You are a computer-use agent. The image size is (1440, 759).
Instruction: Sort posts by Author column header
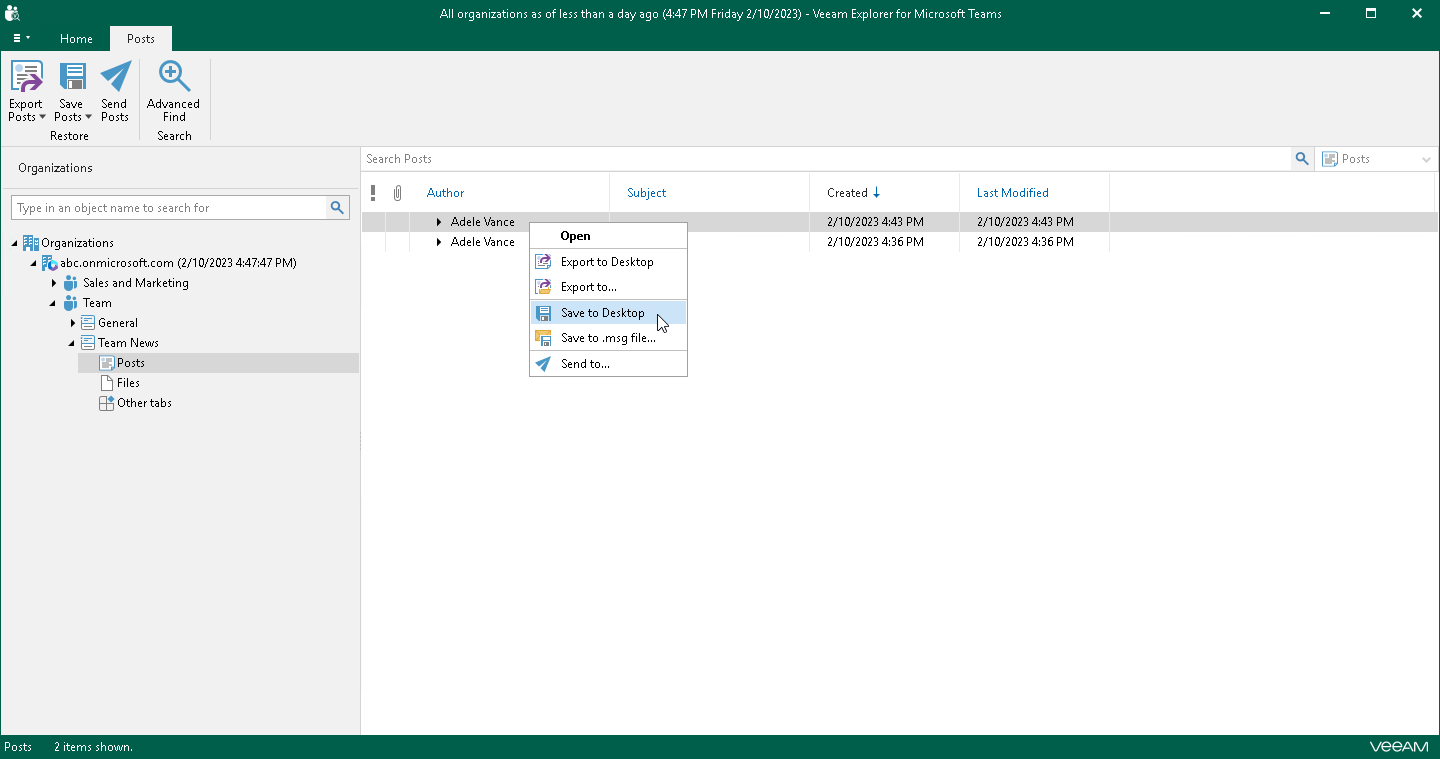445,193
